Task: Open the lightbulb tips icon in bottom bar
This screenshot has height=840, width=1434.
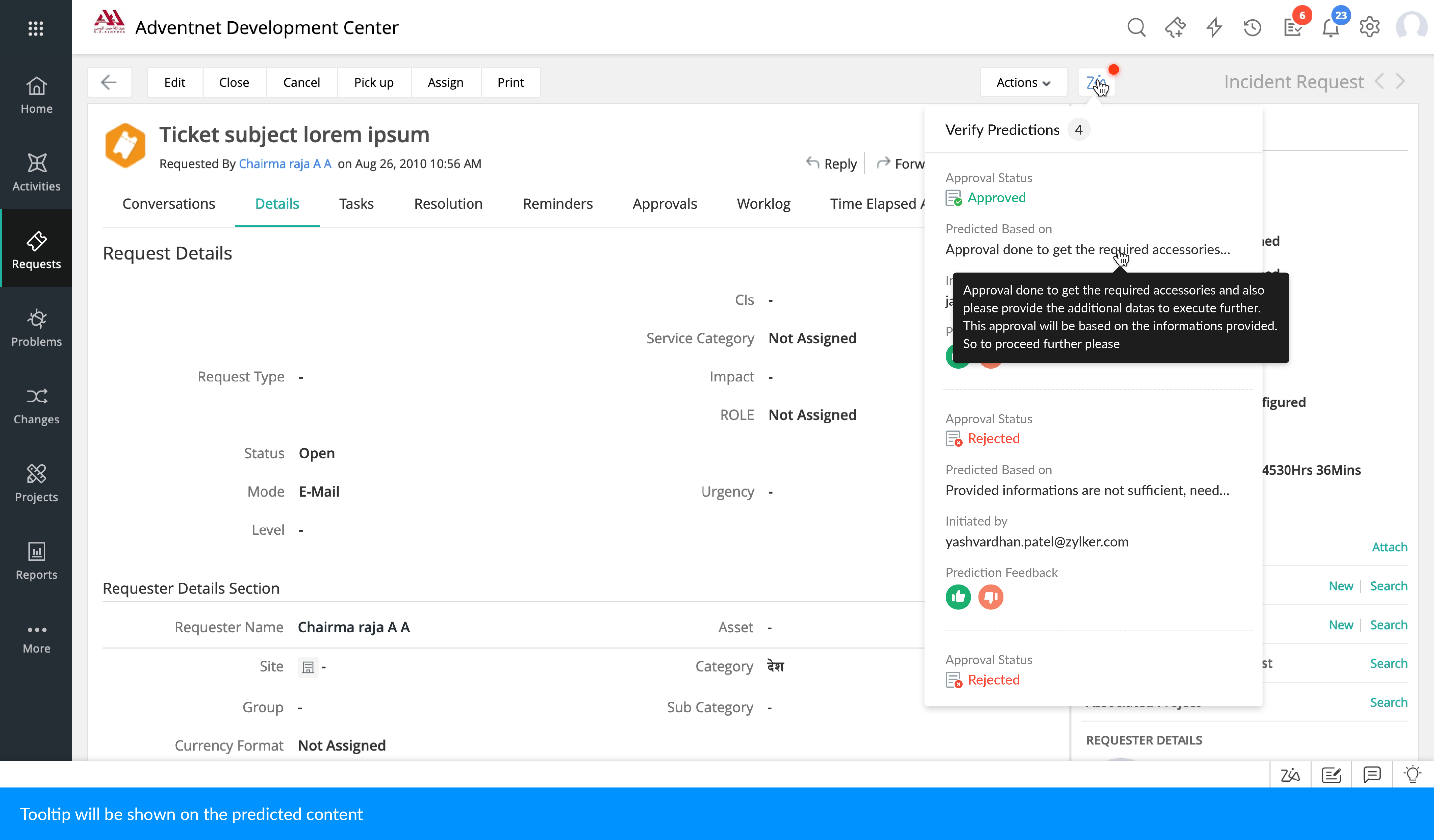Action: [1412, 774]
